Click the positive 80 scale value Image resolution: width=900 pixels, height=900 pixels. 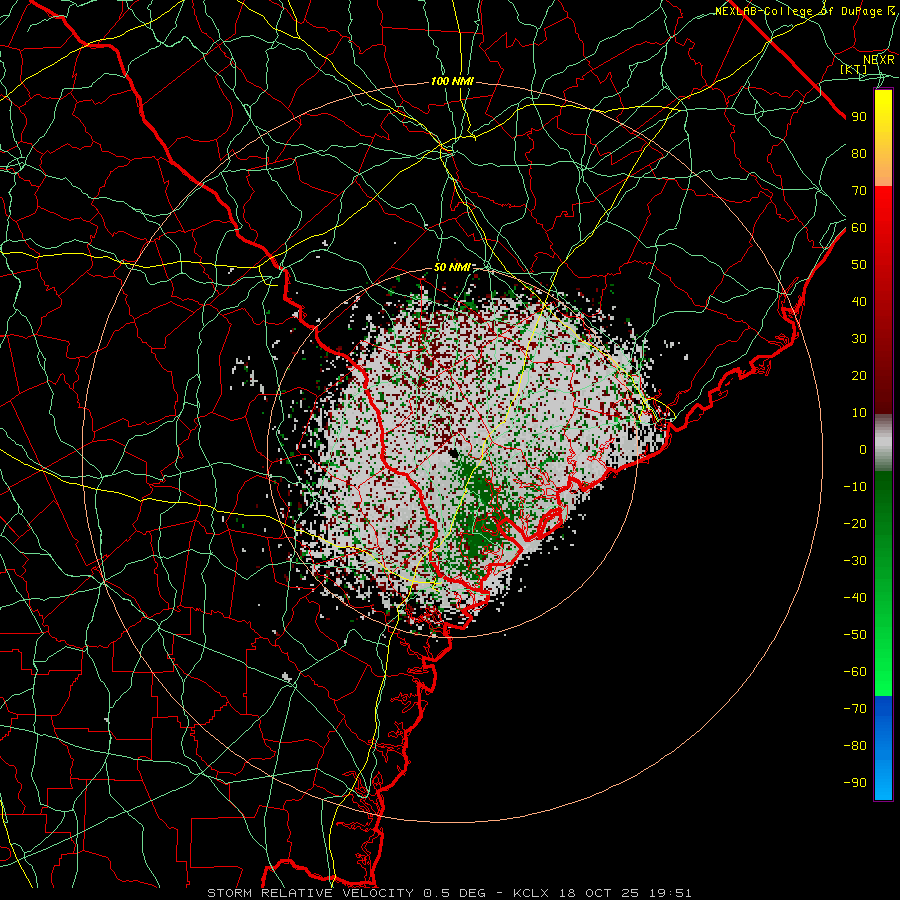(859, 154)
